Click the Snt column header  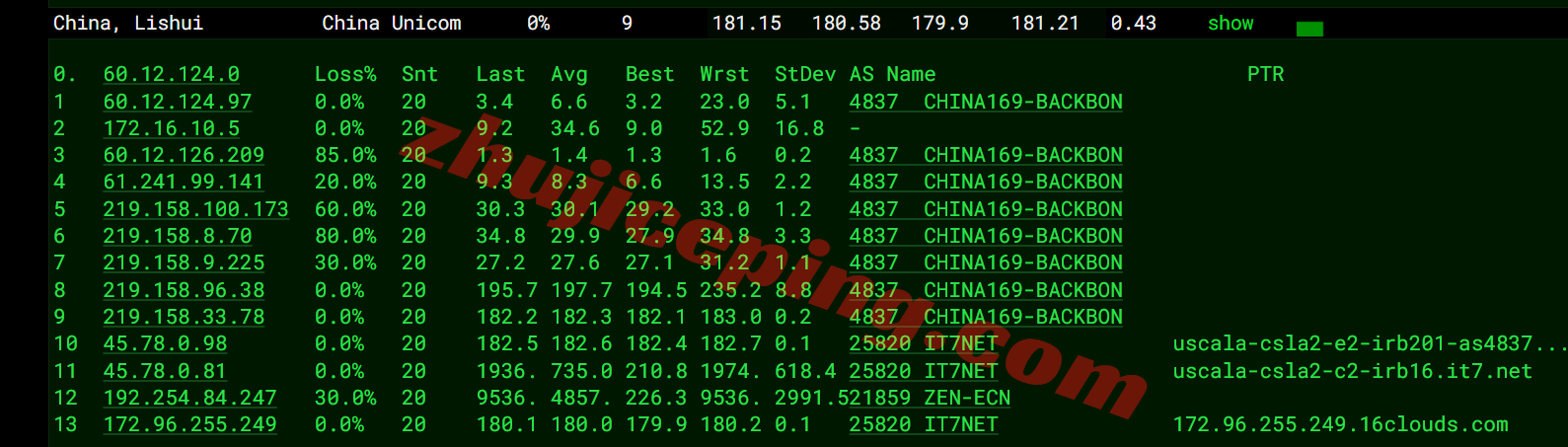(419, 74)
